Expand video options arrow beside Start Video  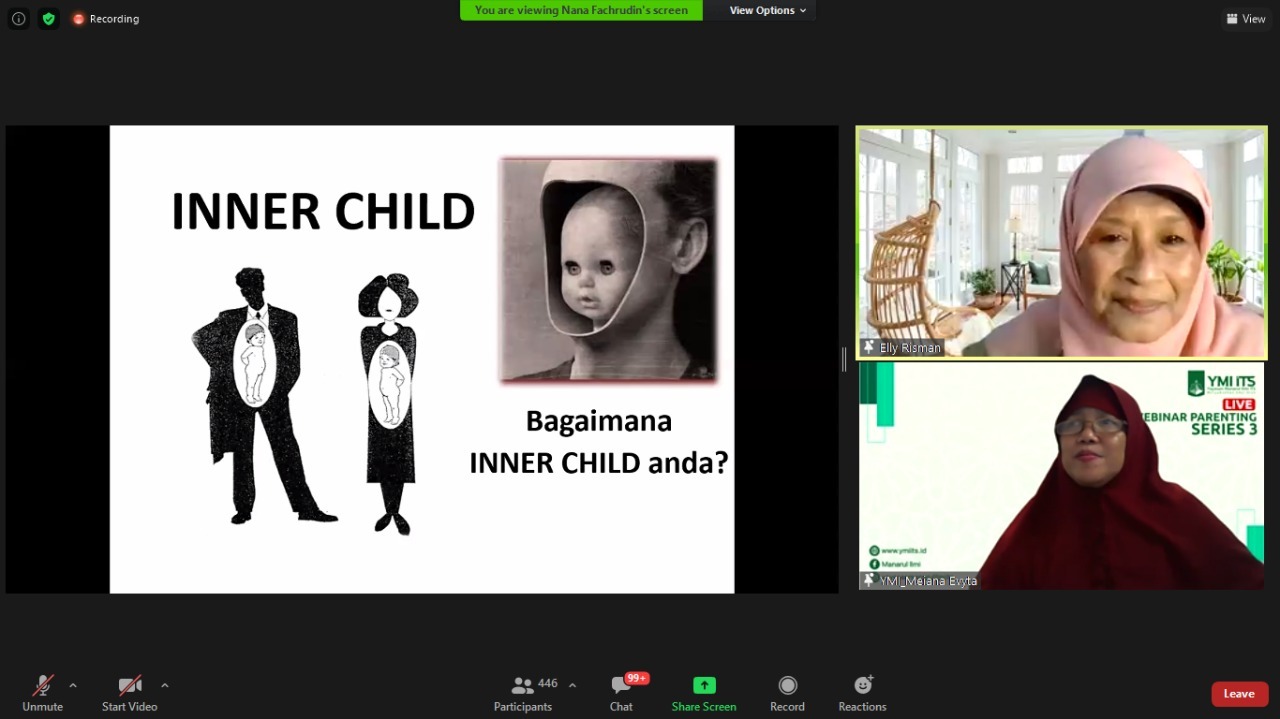pyautogui.click(x=165, y=686)
